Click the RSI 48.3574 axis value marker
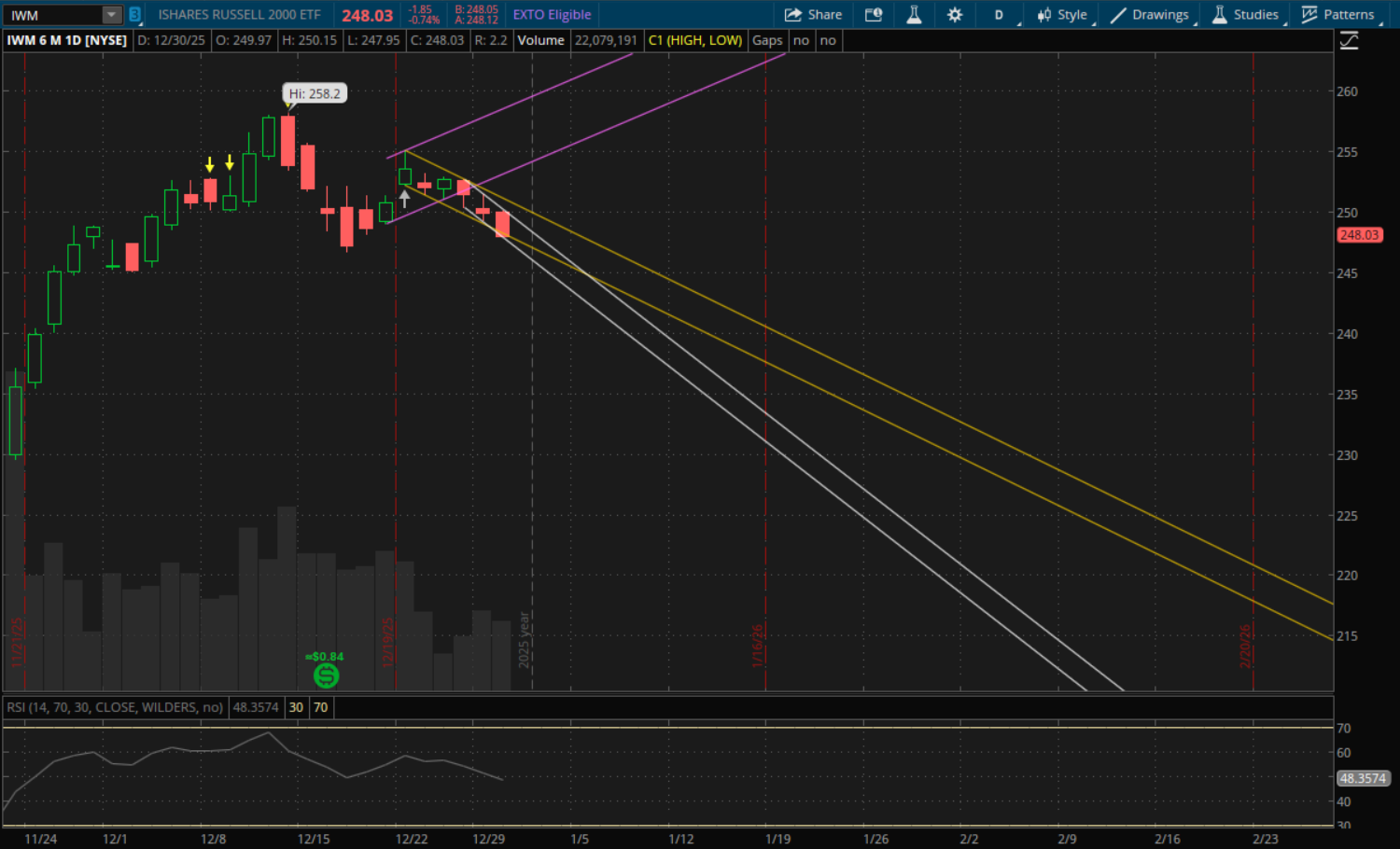 (x=1363, y=778)
